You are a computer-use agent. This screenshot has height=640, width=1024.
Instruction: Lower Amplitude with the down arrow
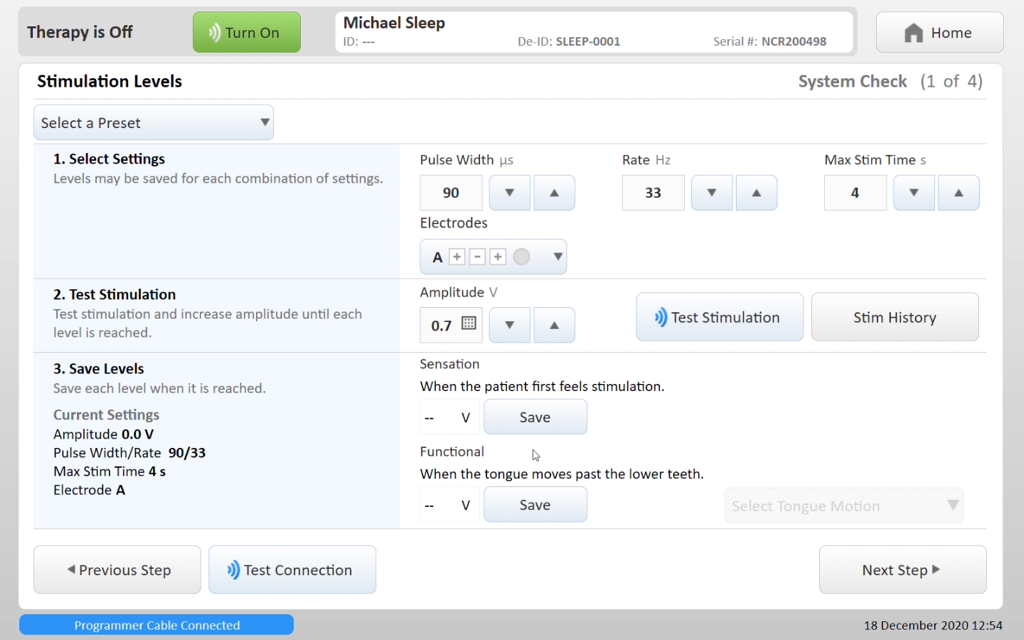point(509,325)
